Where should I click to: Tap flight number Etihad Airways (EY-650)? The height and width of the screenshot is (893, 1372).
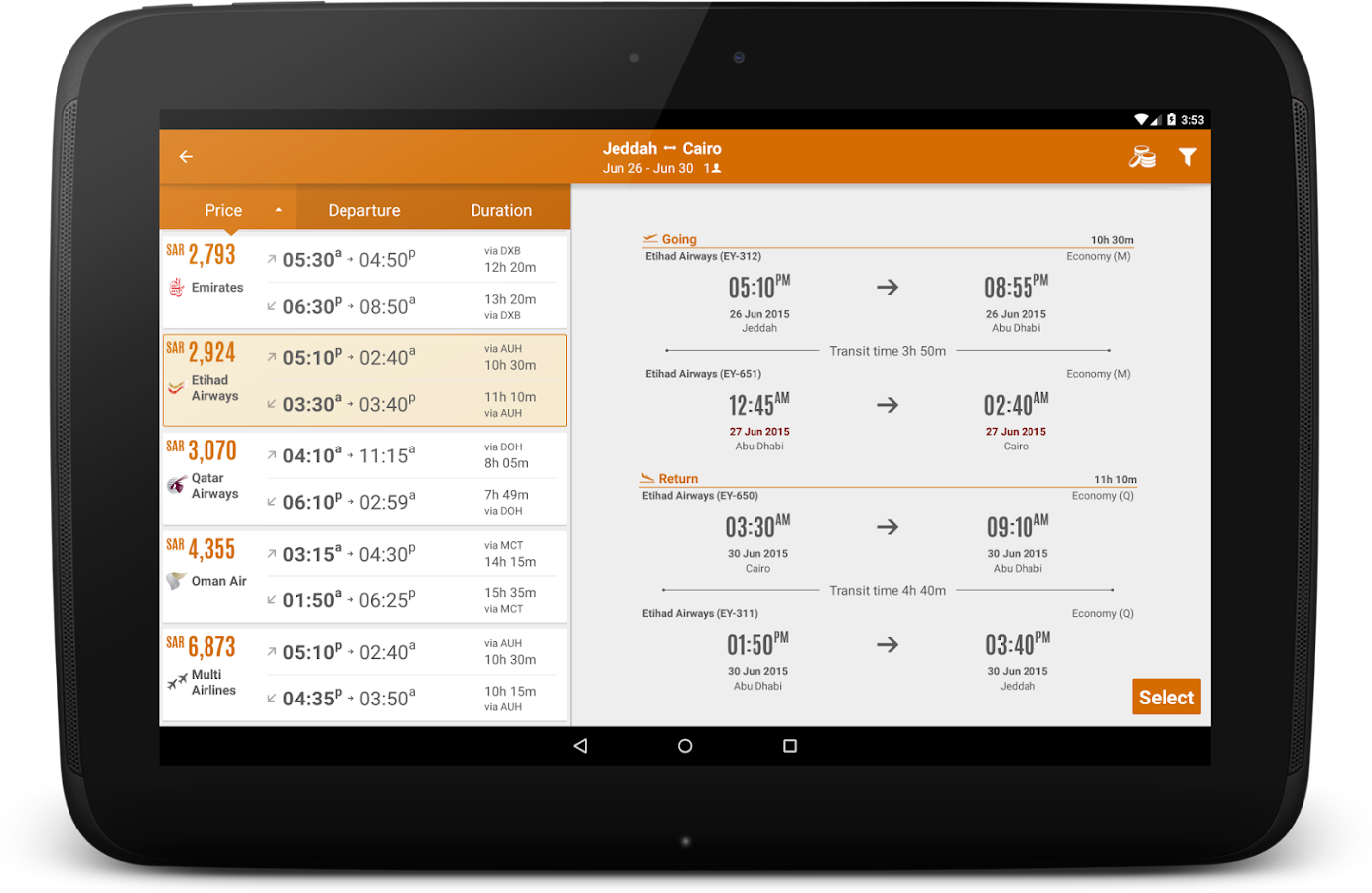[x=700, y=496]
